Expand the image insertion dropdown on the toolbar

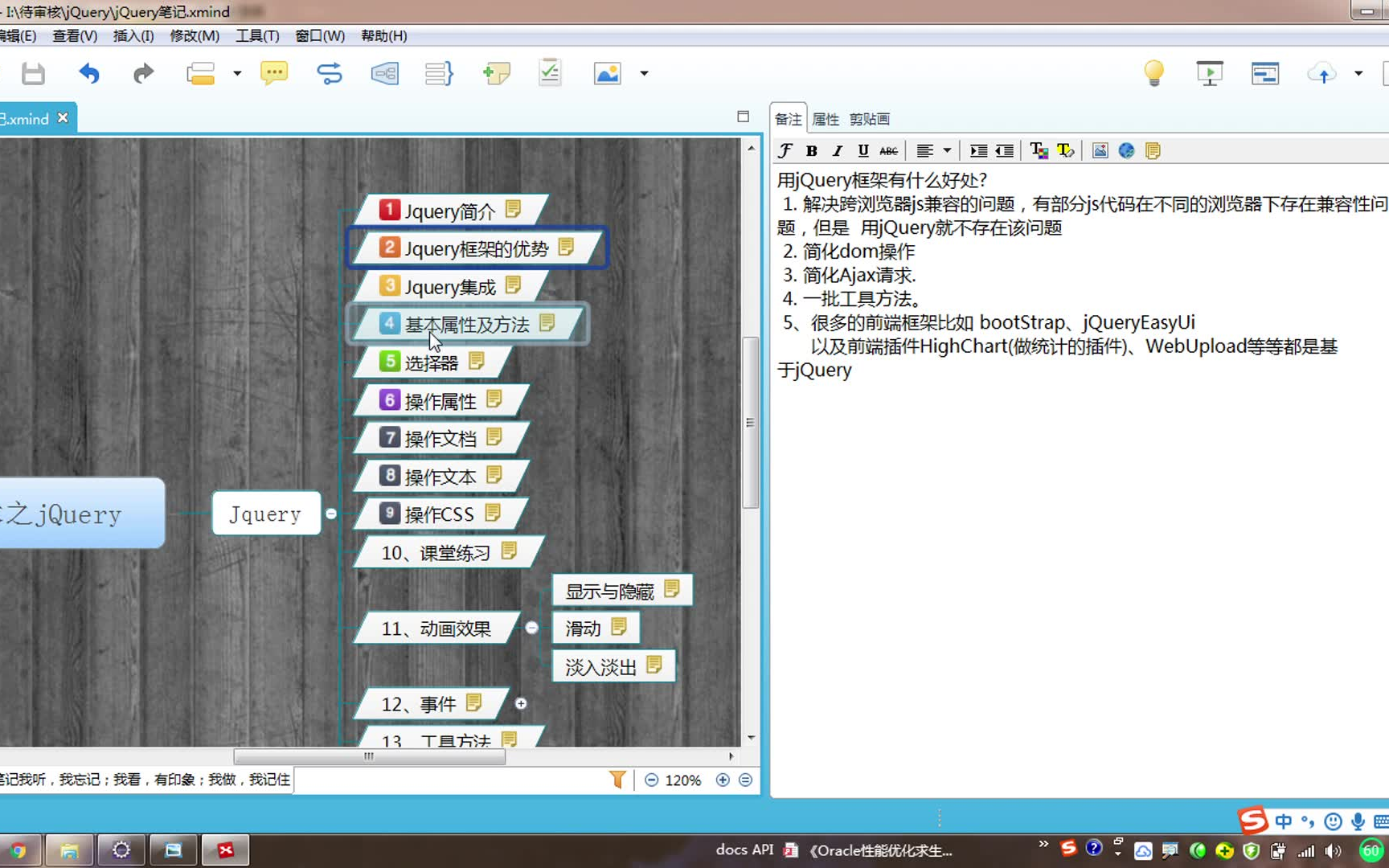pyautogui.click(x=643, y=73)
